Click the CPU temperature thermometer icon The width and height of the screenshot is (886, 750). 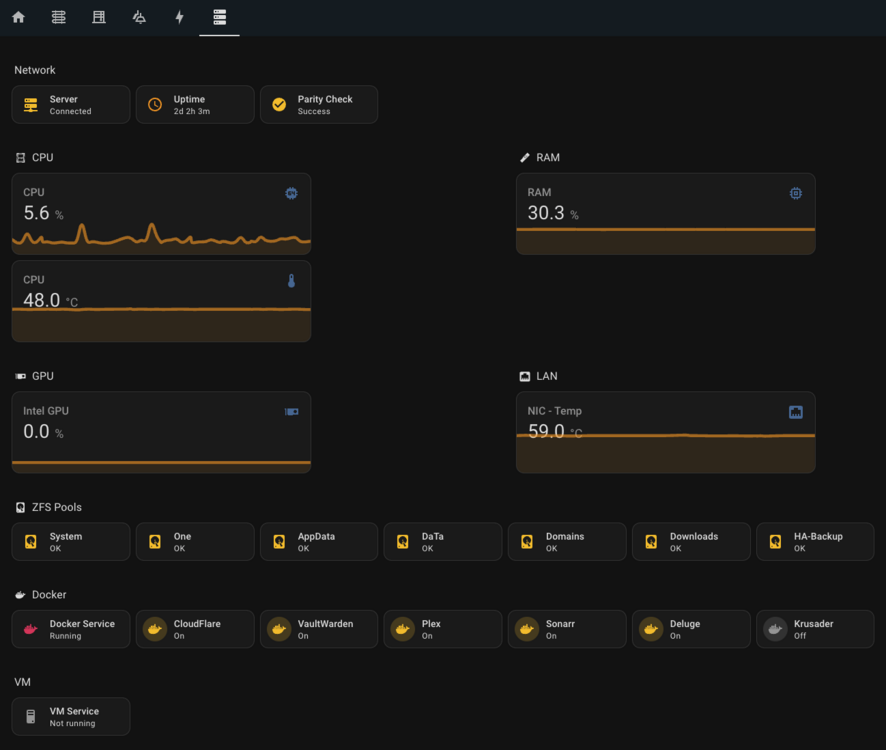(x=291, y=281)
